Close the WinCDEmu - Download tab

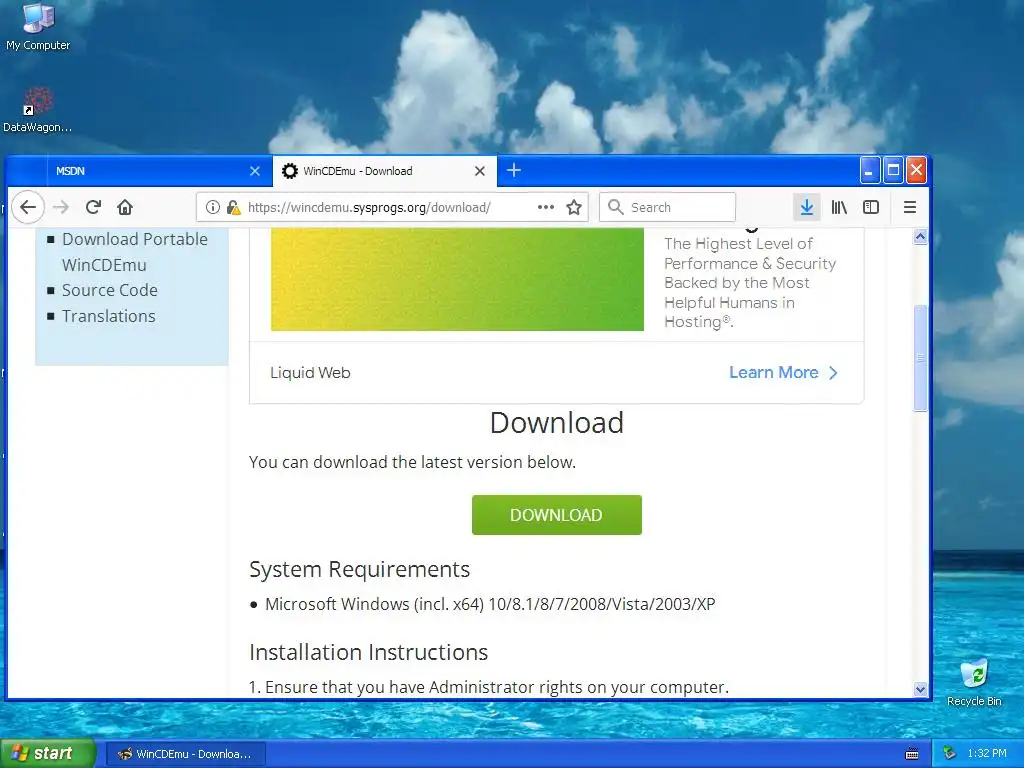pos(479,171)
